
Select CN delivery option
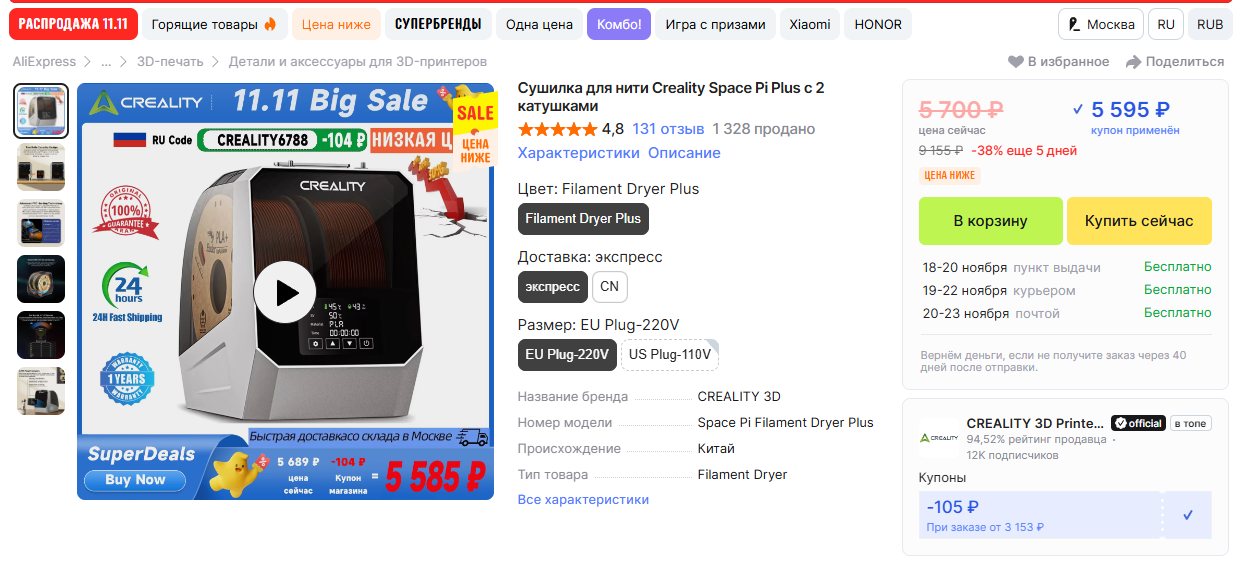coord(609,286)
